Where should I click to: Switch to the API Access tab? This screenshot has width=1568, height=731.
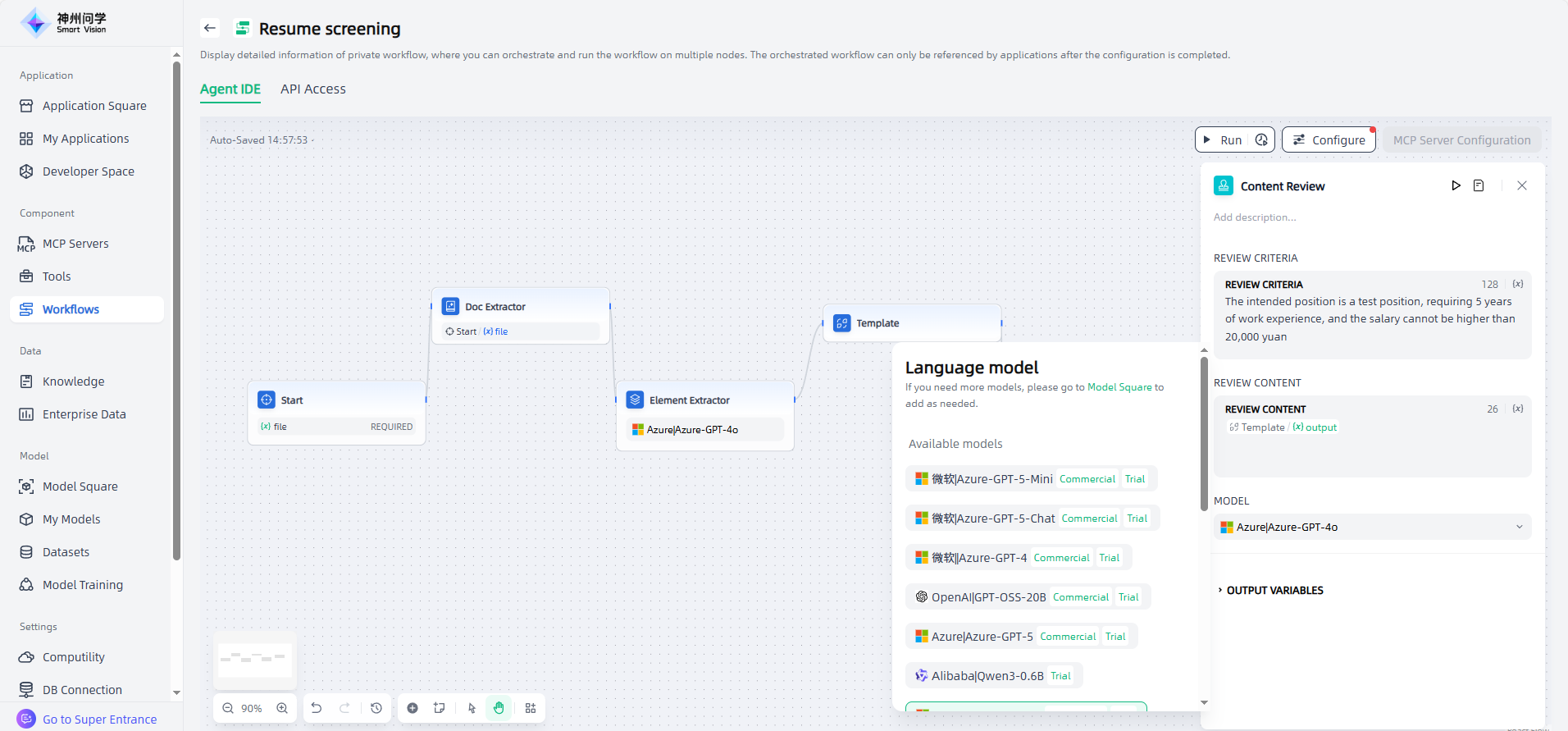pos(312,89)
